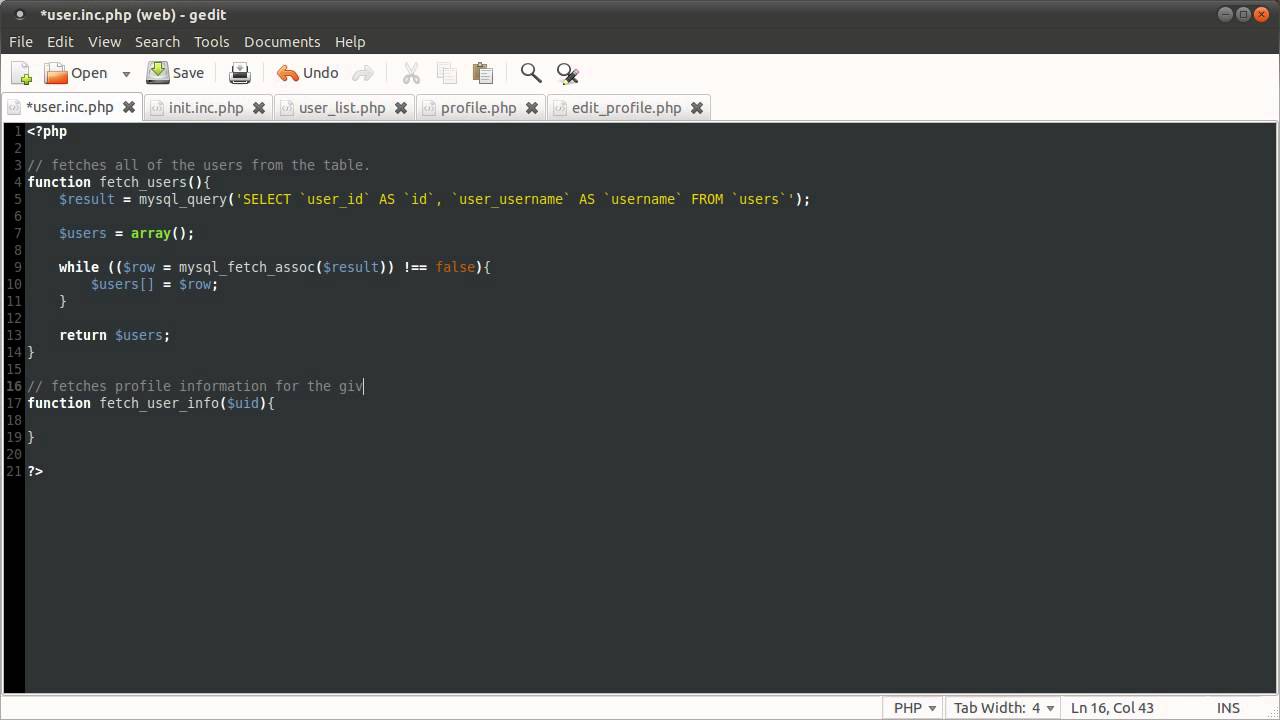Close the edit_profile.php tab
The width and height of the screenshot is (1280, 720).
tap(697, 108)
